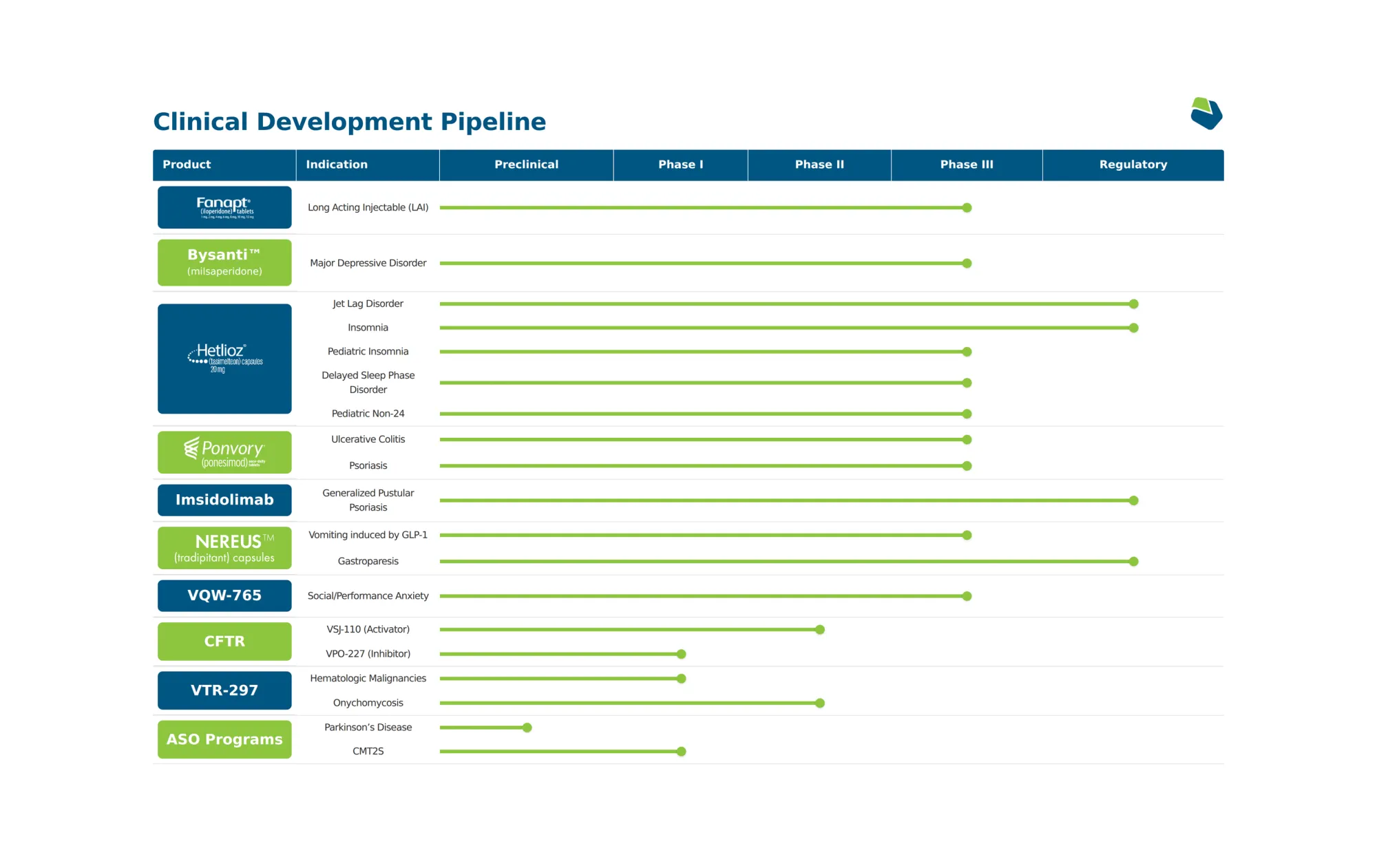Screen dimensions: 1377x868
Task: Select the CMT2S indication label
Action: coord(368,752)
